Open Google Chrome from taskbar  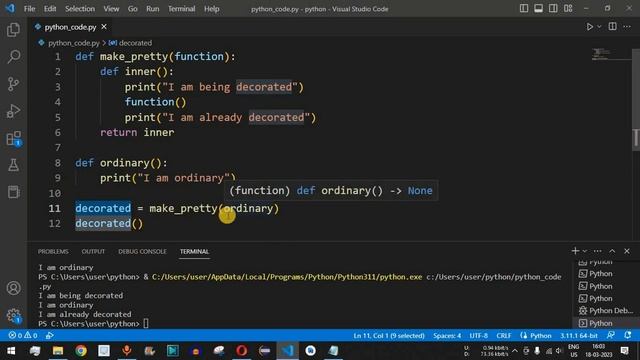(x=81, y=351)
